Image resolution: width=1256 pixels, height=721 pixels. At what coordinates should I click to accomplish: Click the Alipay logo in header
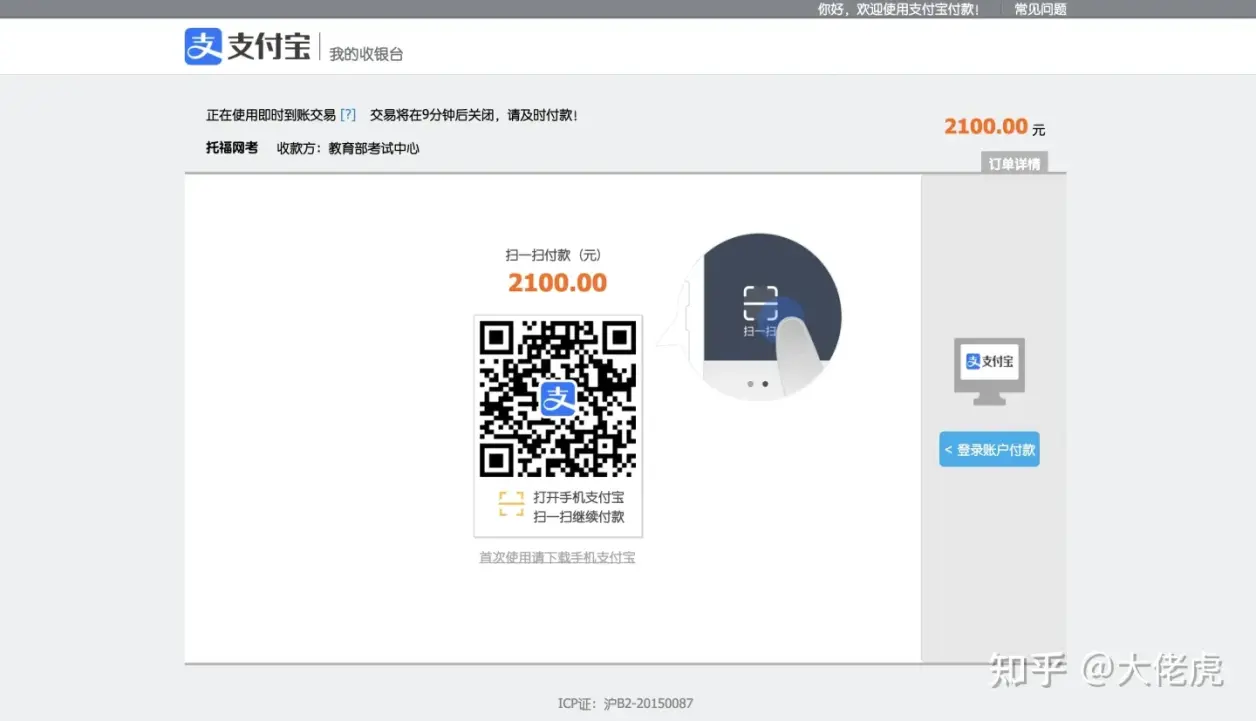247,46
